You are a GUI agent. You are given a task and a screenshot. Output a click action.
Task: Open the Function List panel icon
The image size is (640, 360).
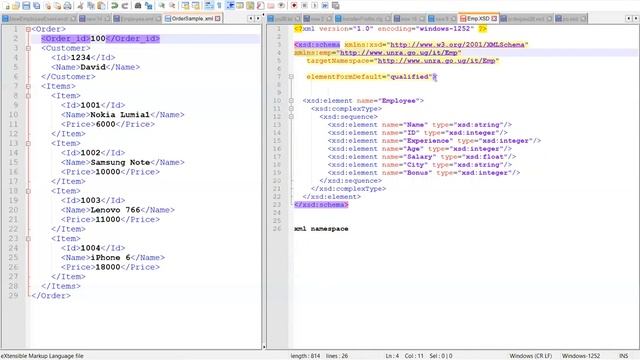[260, 6]
